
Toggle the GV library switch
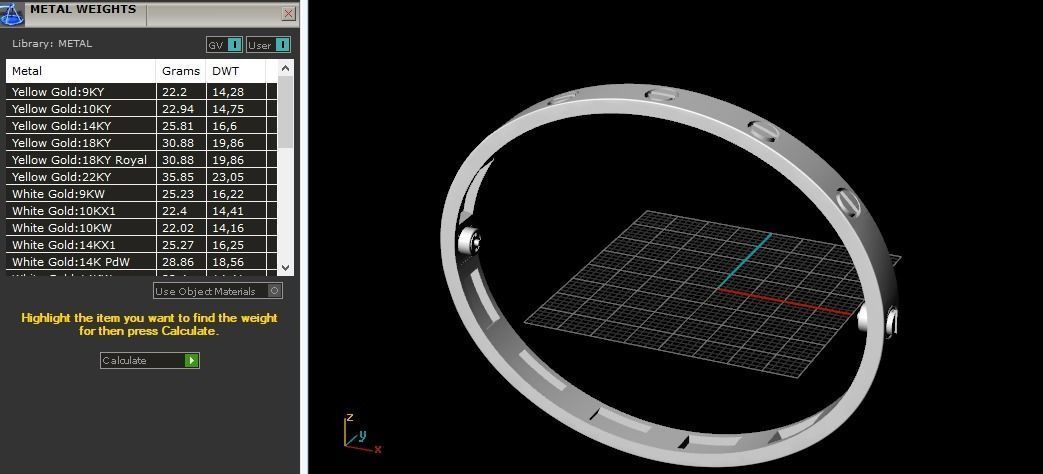pos(224,45)
